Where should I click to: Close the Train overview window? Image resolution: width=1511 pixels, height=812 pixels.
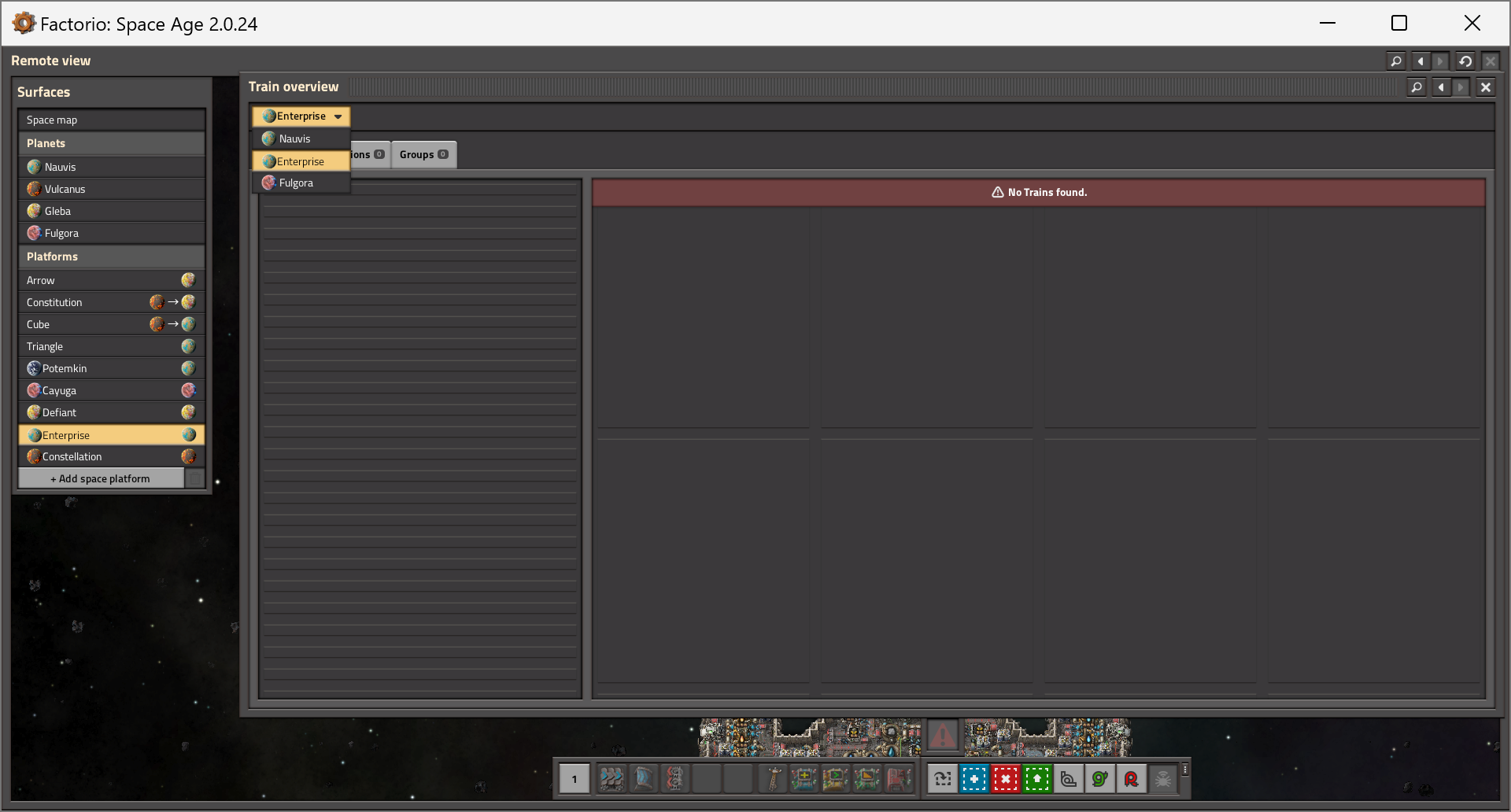1485,87
